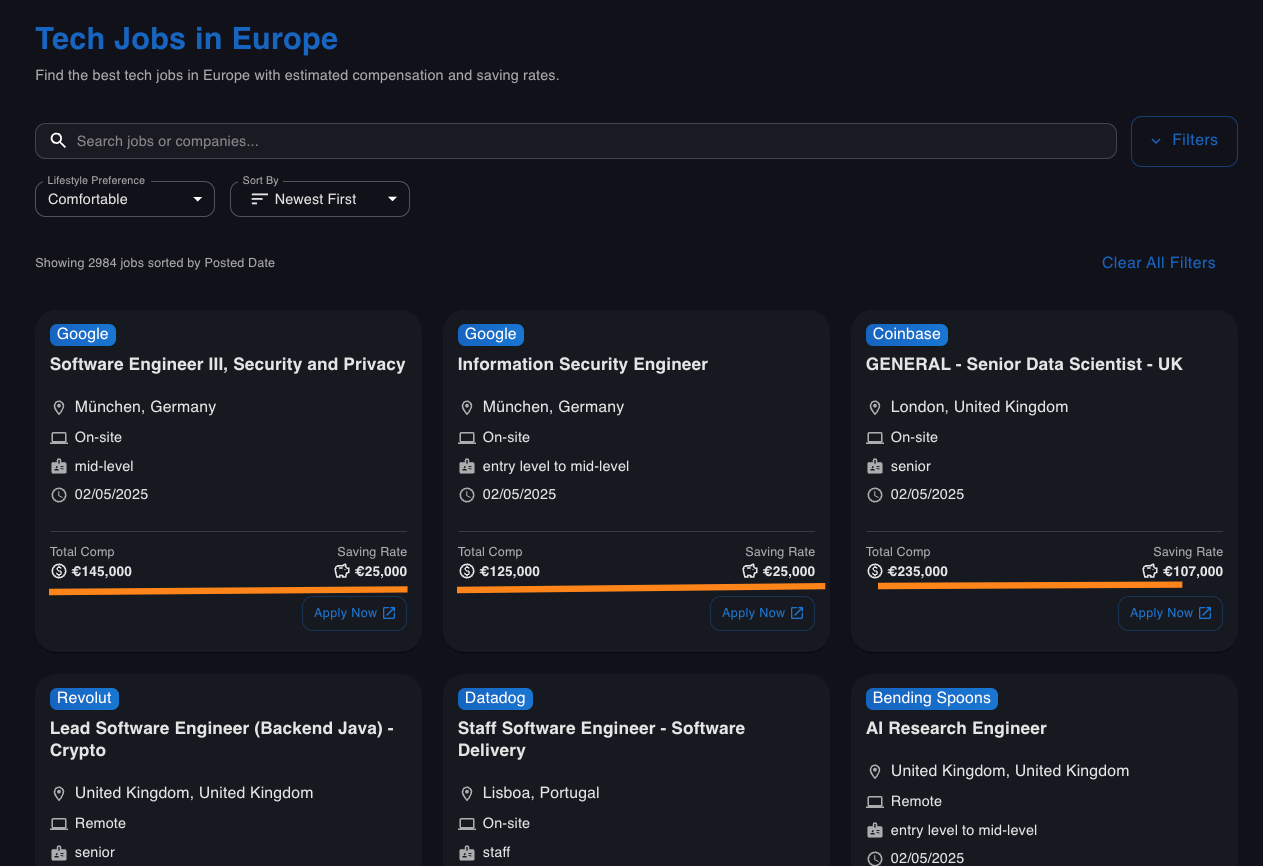
Task: Click the Datadog company tag
Action: pos(495,698)
